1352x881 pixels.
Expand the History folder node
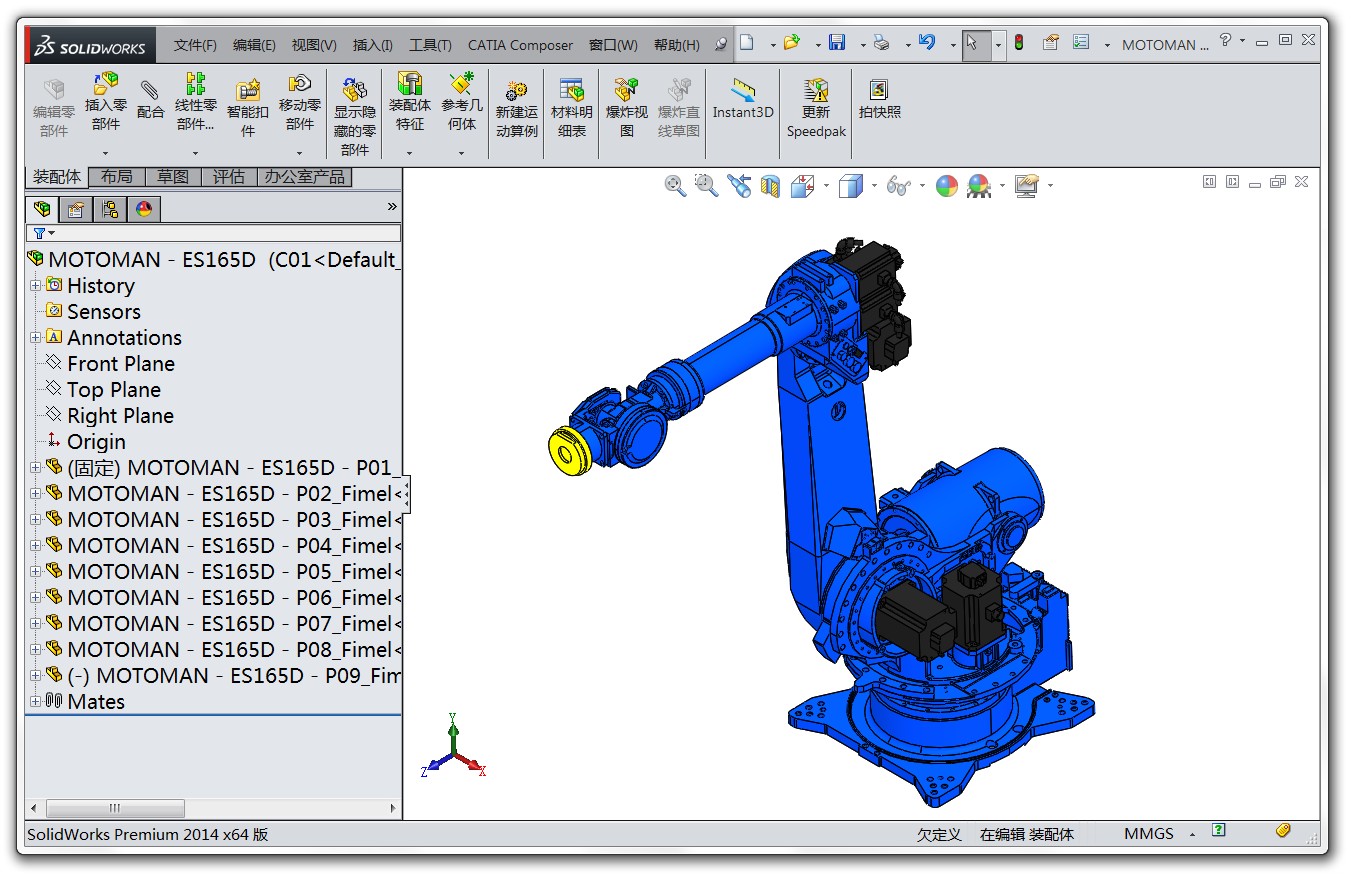coord(36,286)
